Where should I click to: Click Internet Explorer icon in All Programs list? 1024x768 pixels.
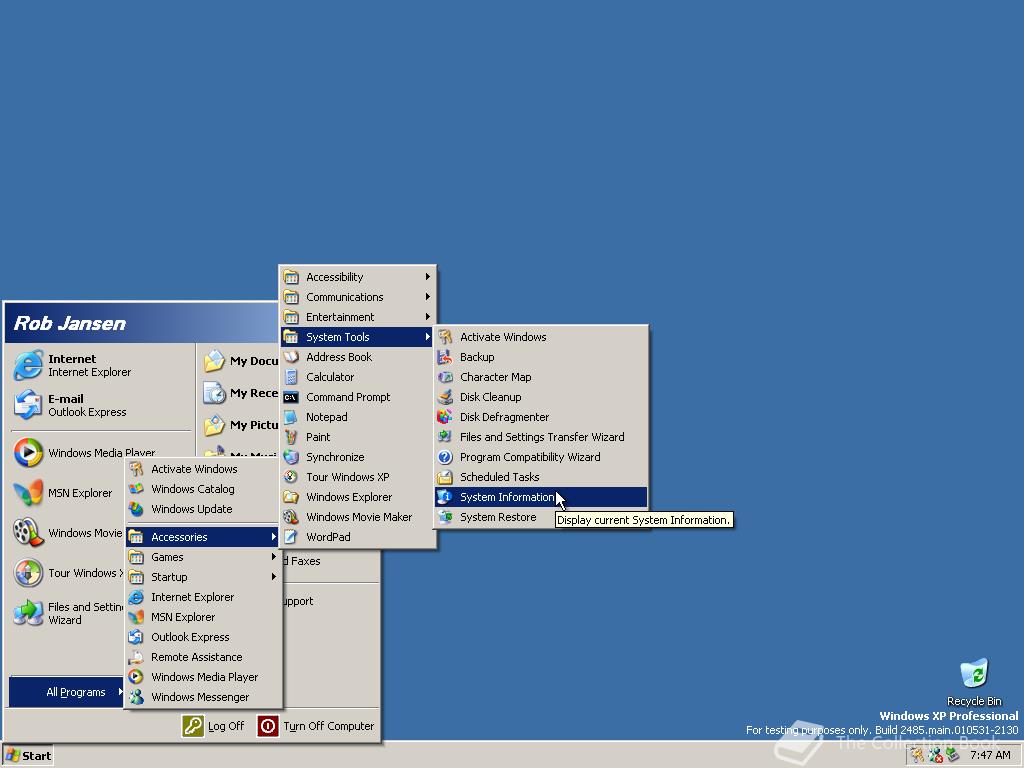pos(136,597)
